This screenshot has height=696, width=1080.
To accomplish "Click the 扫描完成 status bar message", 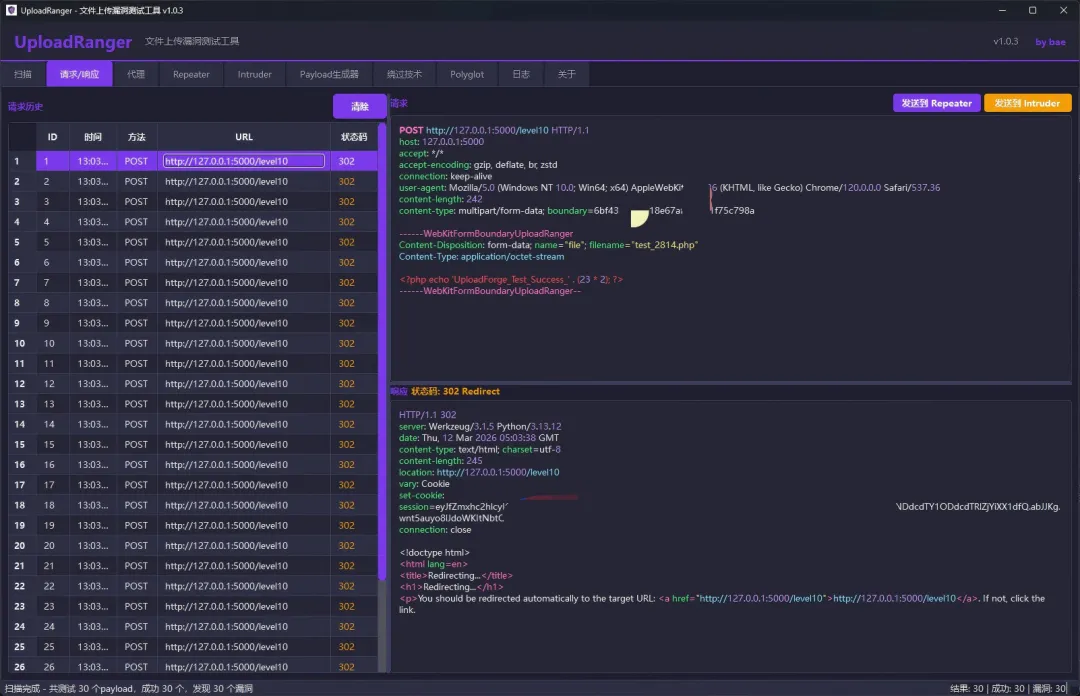I will 129,688.
